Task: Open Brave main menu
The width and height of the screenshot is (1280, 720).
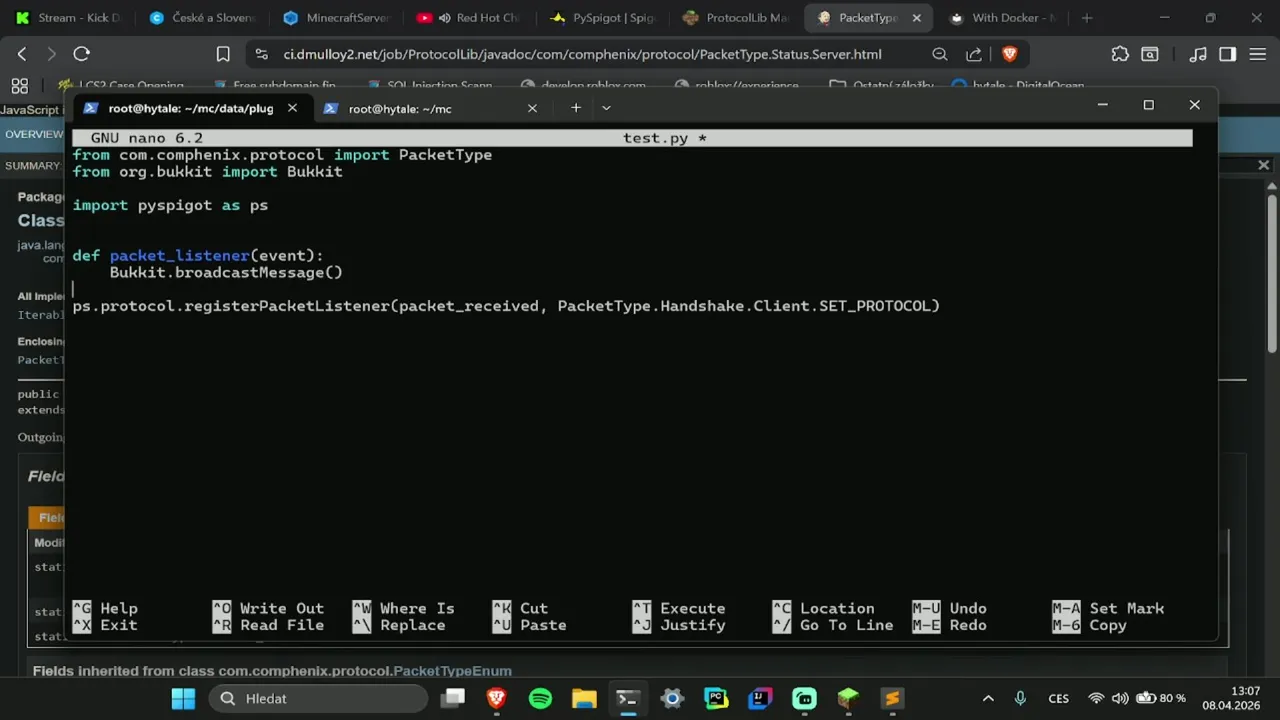Action: (x=1258, y=54)
